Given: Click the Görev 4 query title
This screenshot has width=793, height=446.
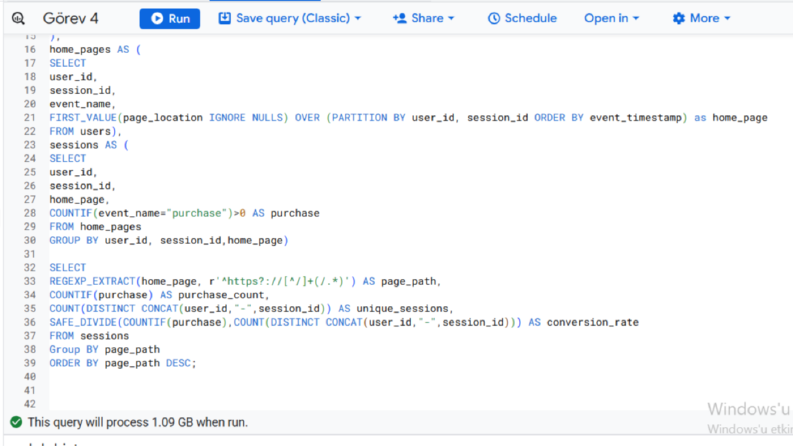Looking at the screenshot, I should tap(70, 19).
